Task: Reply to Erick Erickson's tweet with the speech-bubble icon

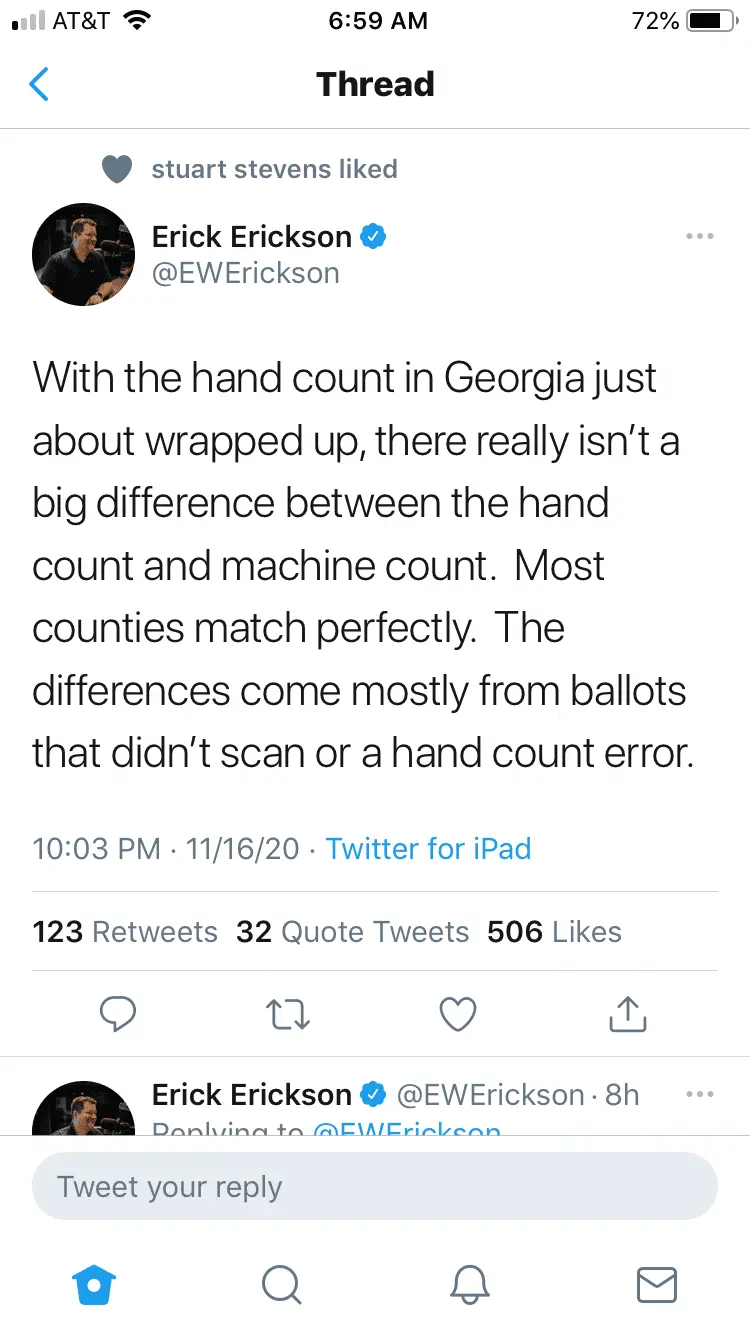Action: pyautogui.click(x=118, y=1014)
